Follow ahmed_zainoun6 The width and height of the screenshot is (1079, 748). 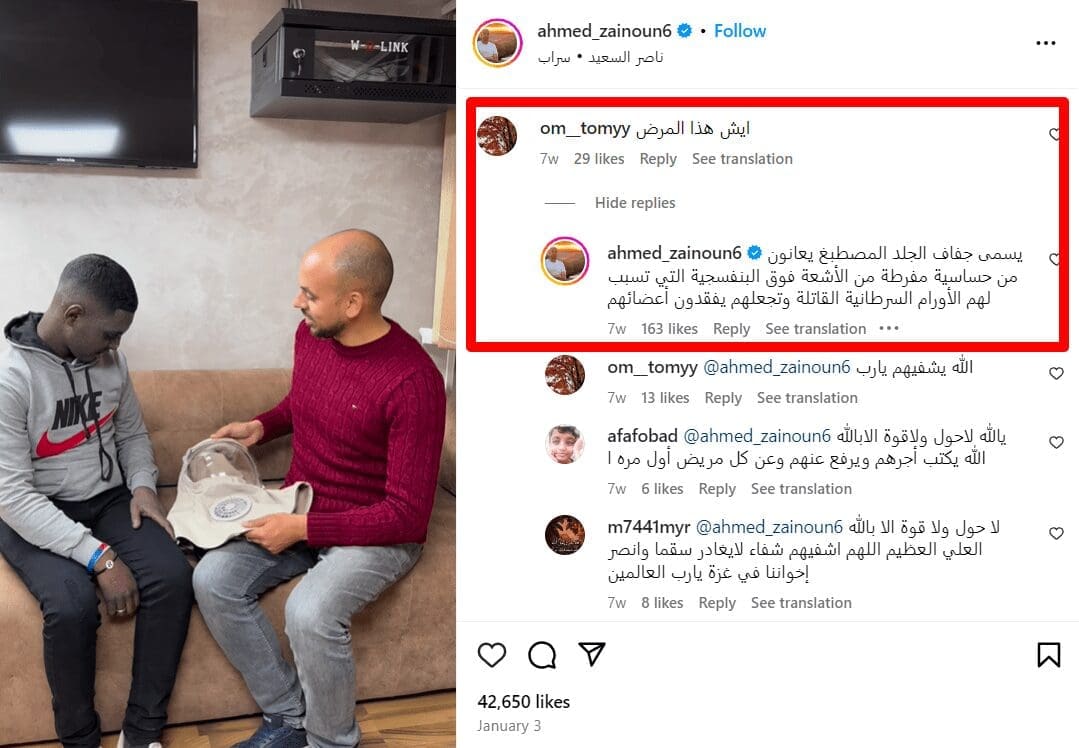[740, 31]
